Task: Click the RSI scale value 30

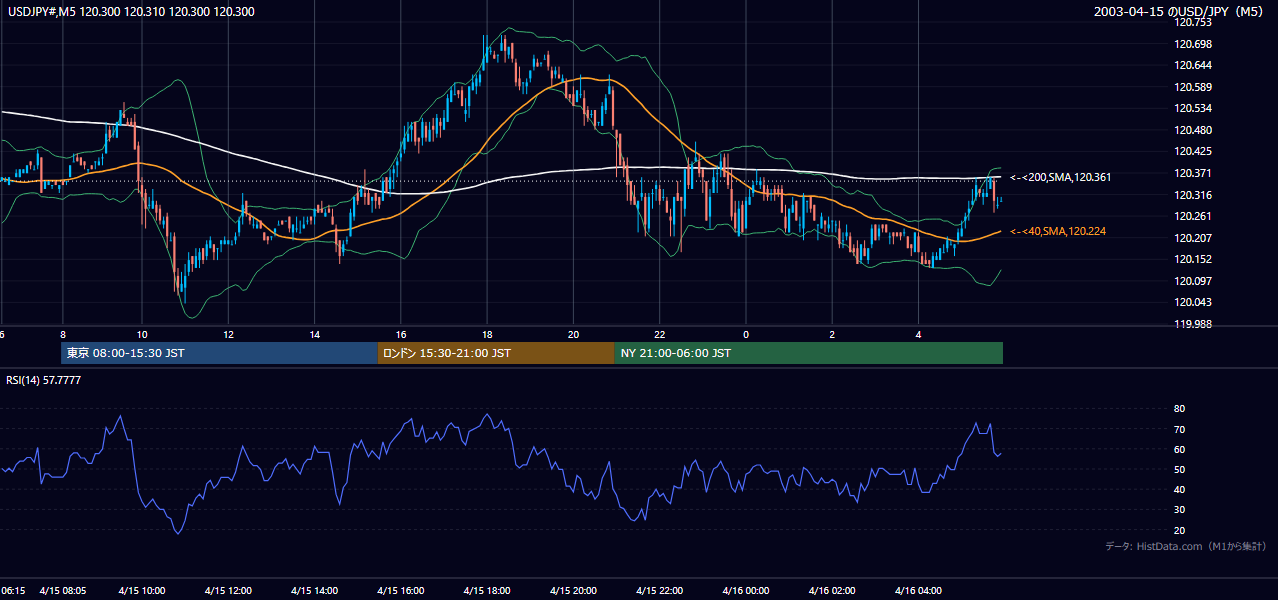Action: coord(1180,510)
